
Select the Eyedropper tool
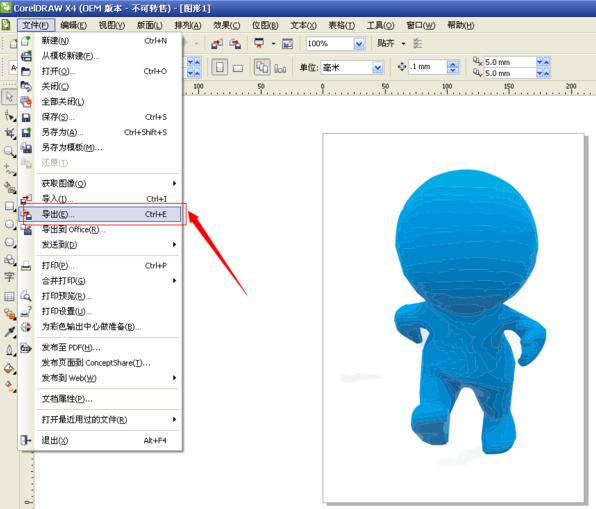(10, 332)
